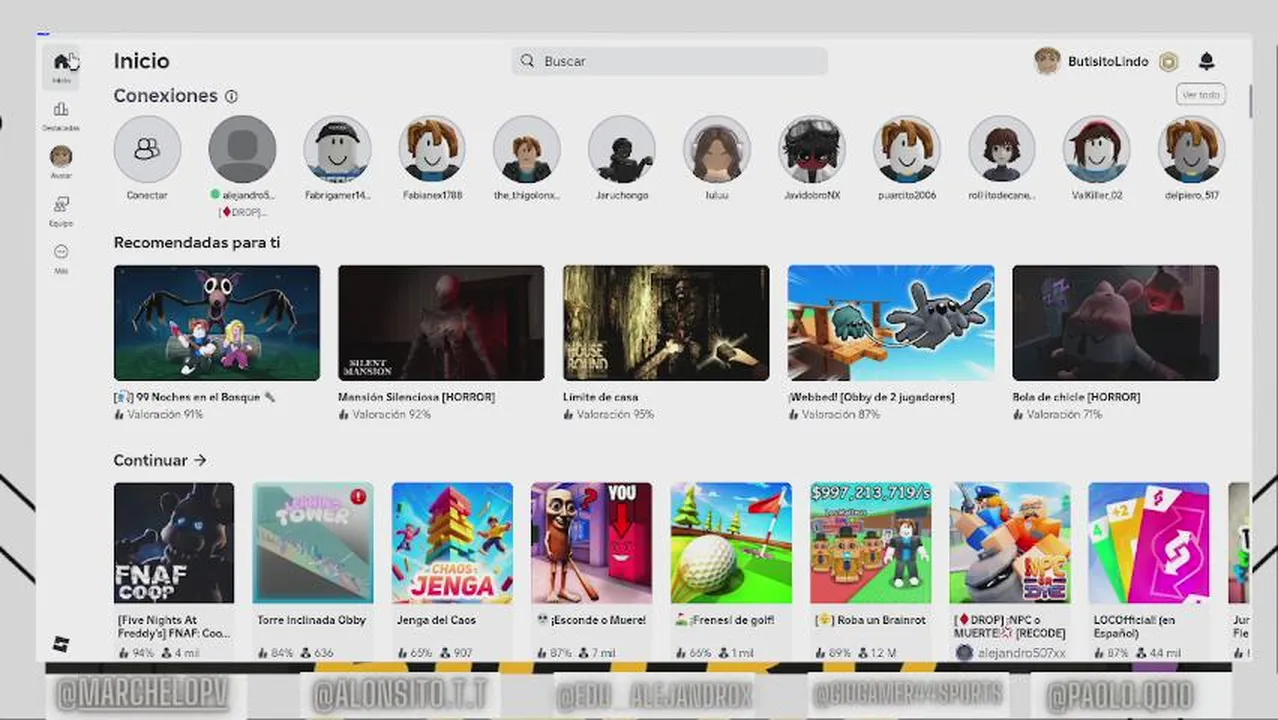
Task: Open ¡Webbed! Obby de 2 jugadores thumbnail
Action: coord(891,323)
